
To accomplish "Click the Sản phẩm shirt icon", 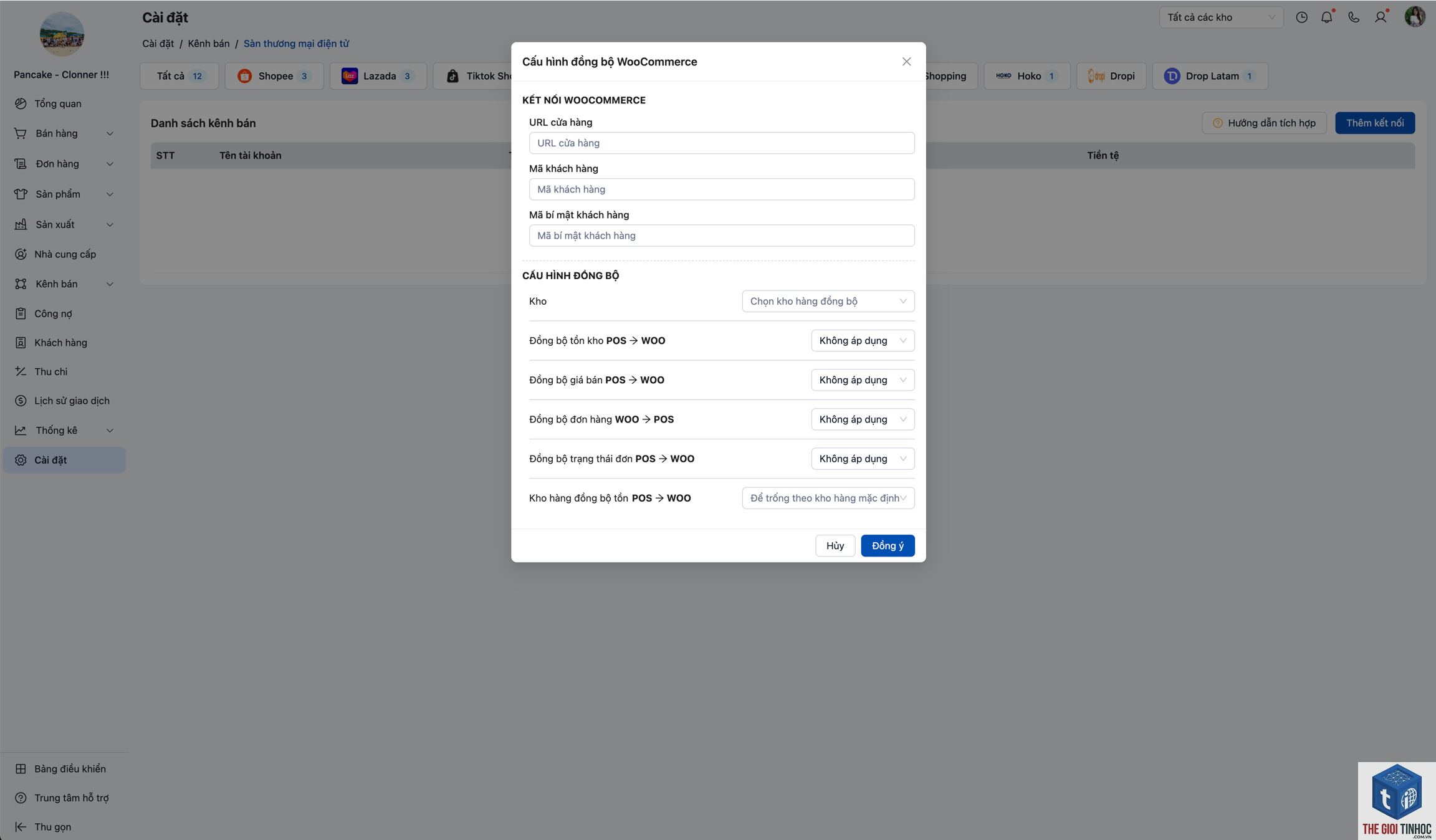I will coord(21,194).
